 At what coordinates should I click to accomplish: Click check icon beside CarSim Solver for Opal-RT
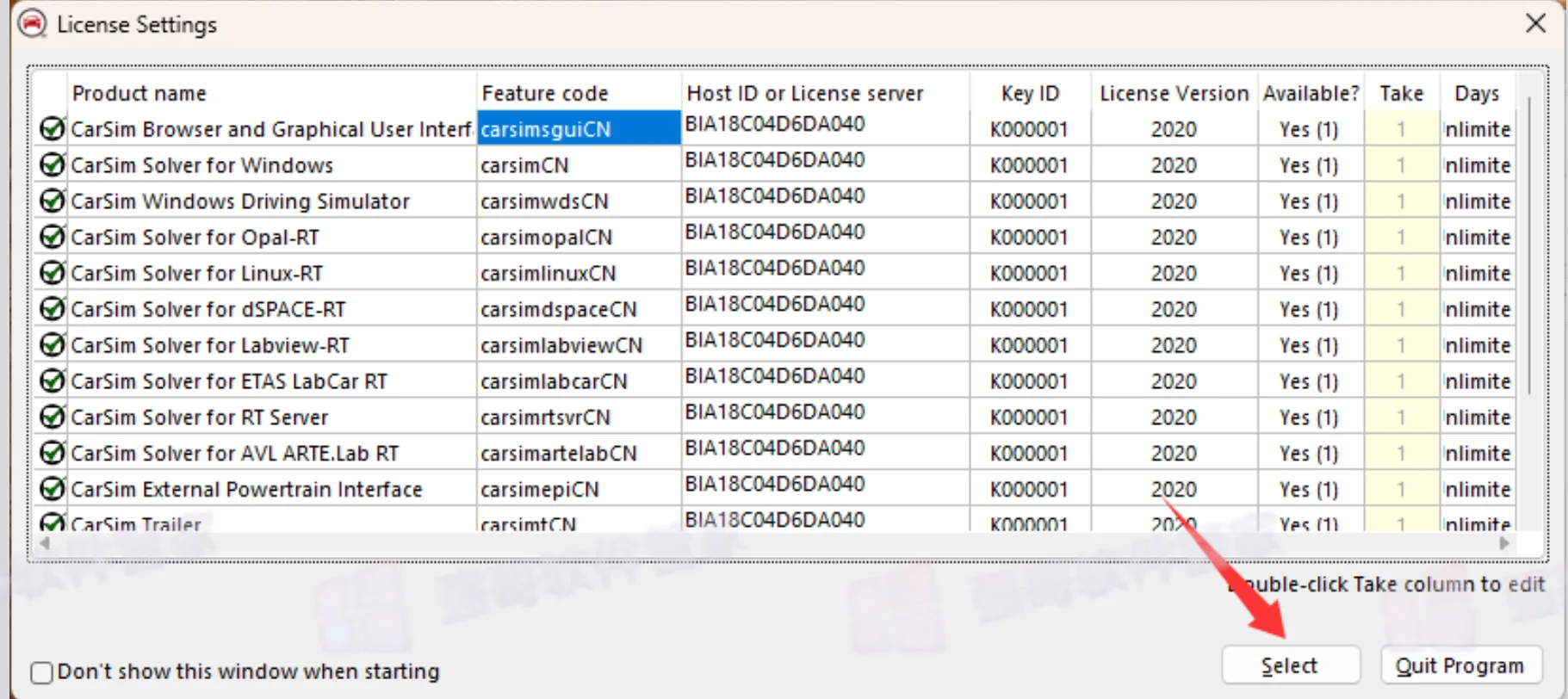click(53, 237)
